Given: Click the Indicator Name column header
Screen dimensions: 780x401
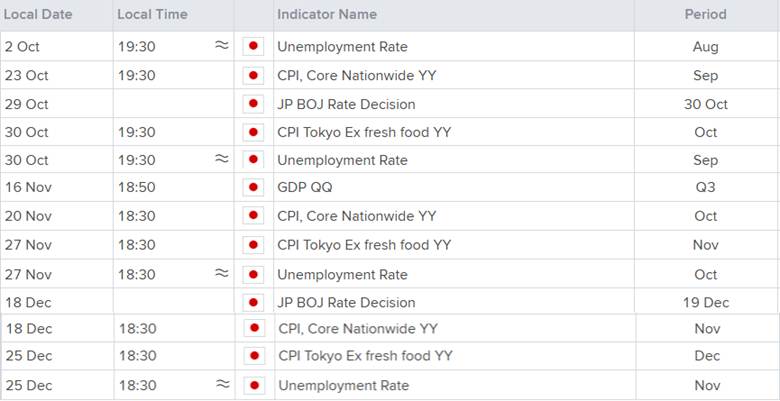Looking at the screenshot, I should [327, 15].
